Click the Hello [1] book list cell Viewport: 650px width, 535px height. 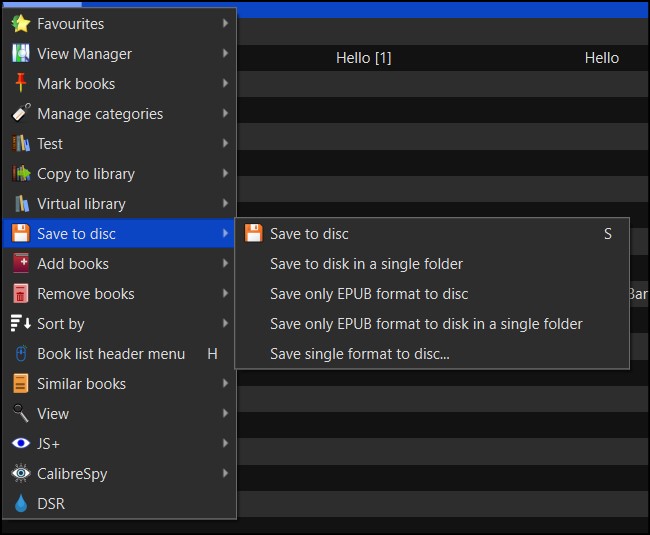pos(364,58)
